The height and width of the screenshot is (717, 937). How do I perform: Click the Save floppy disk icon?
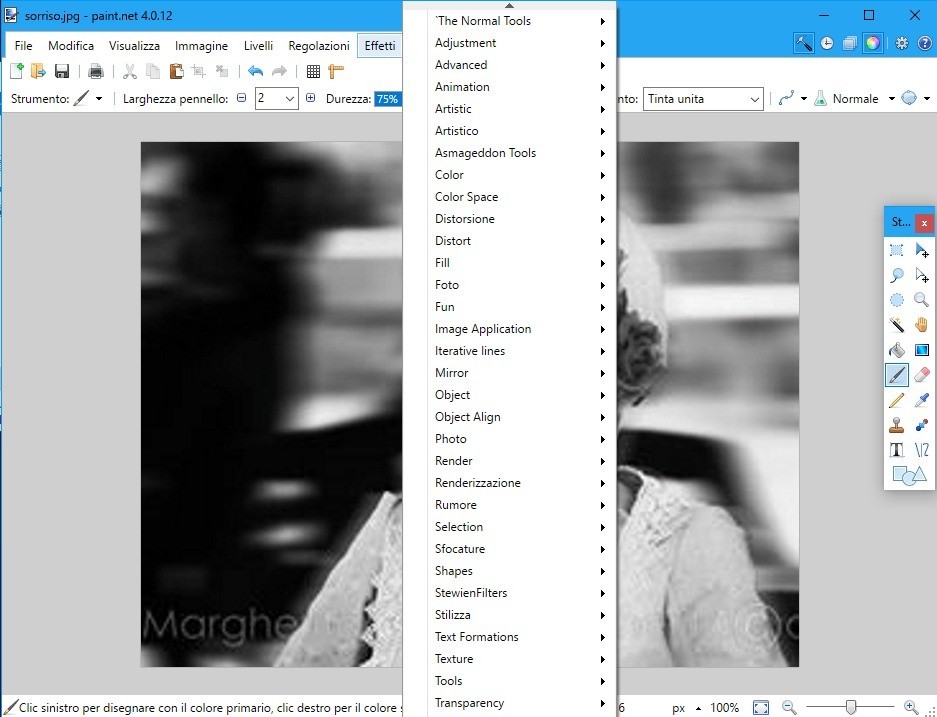[62, 71]
